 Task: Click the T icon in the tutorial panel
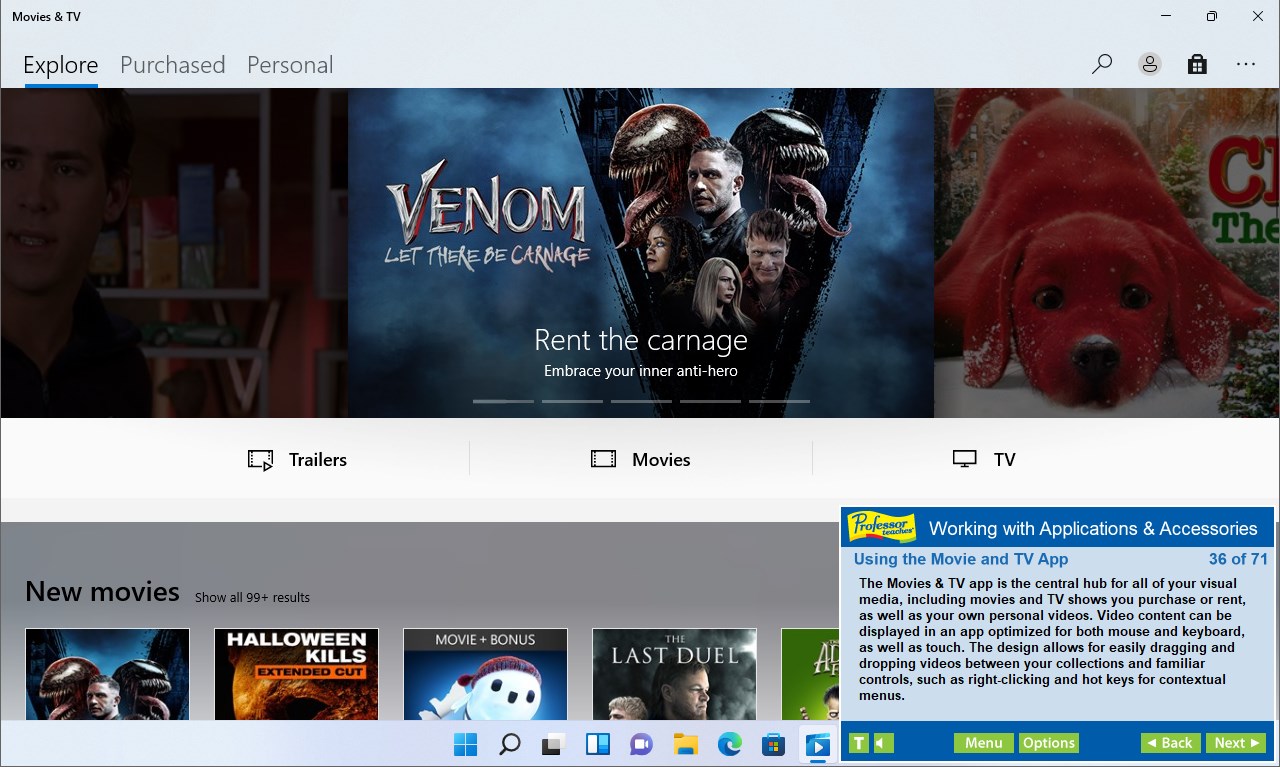[858, 743]
